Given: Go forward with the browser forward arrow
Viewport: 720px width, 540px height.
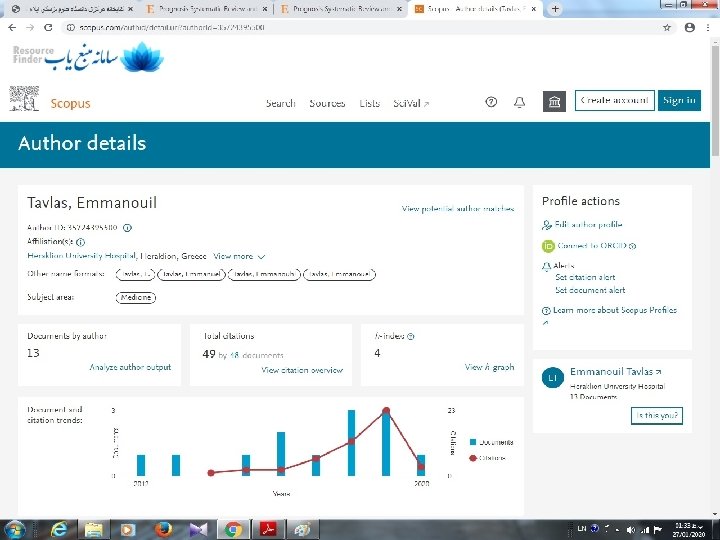Looking at the screenshot, I should pyautogui.click(x=30, y=28).
